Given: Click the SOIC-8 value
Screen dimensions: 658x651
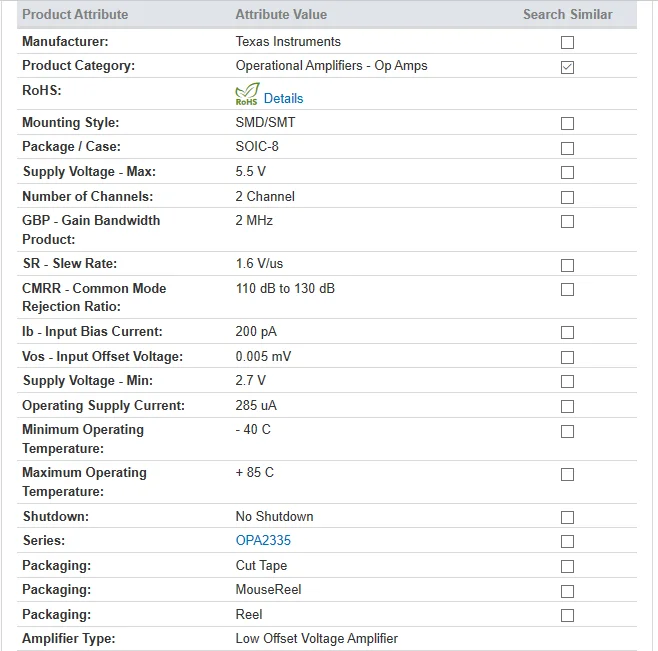Looking at the screenshot, I should 257,146.
